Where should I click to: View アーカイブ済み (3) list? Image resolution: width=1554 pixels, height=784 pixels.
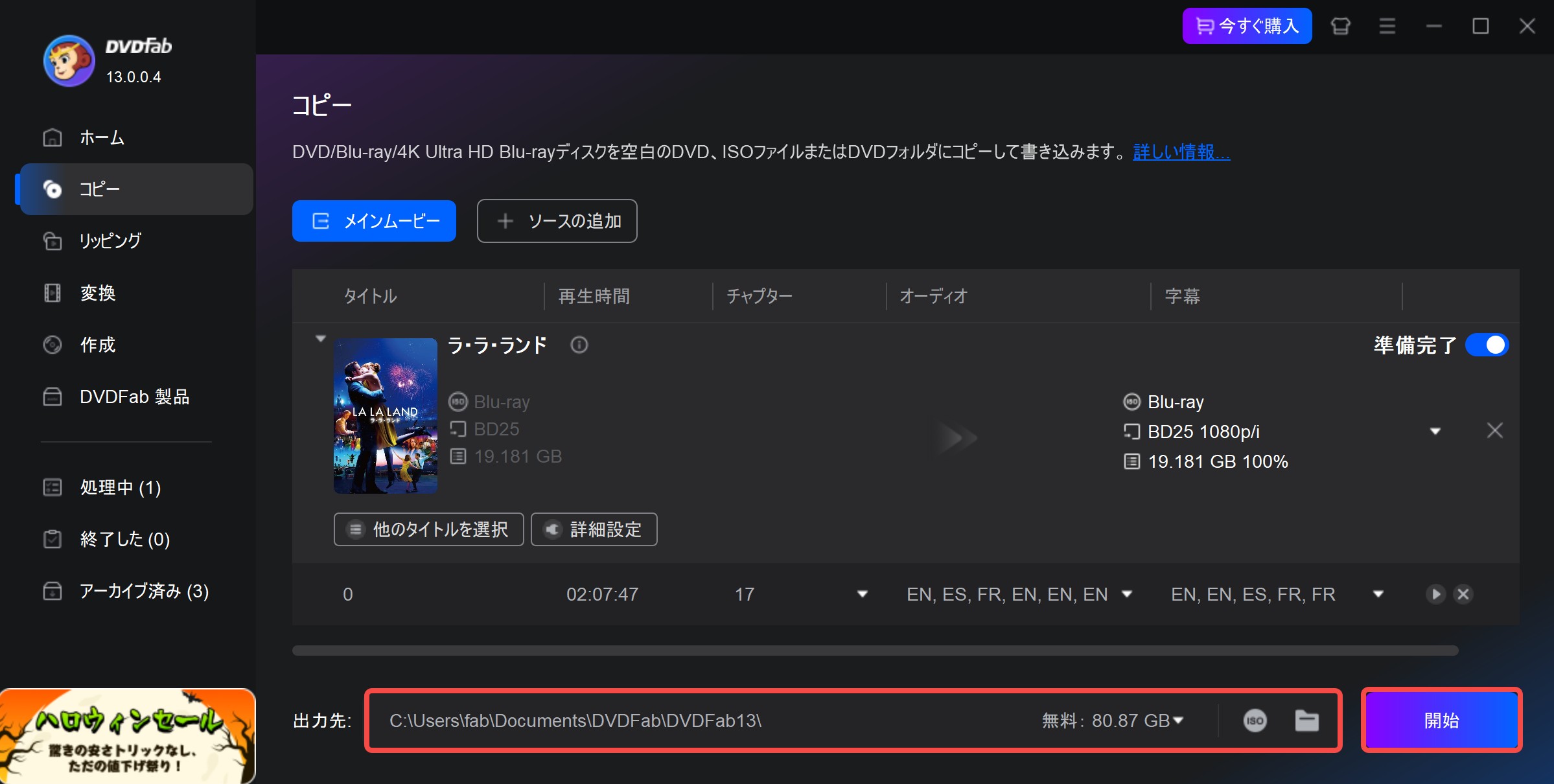136,591
